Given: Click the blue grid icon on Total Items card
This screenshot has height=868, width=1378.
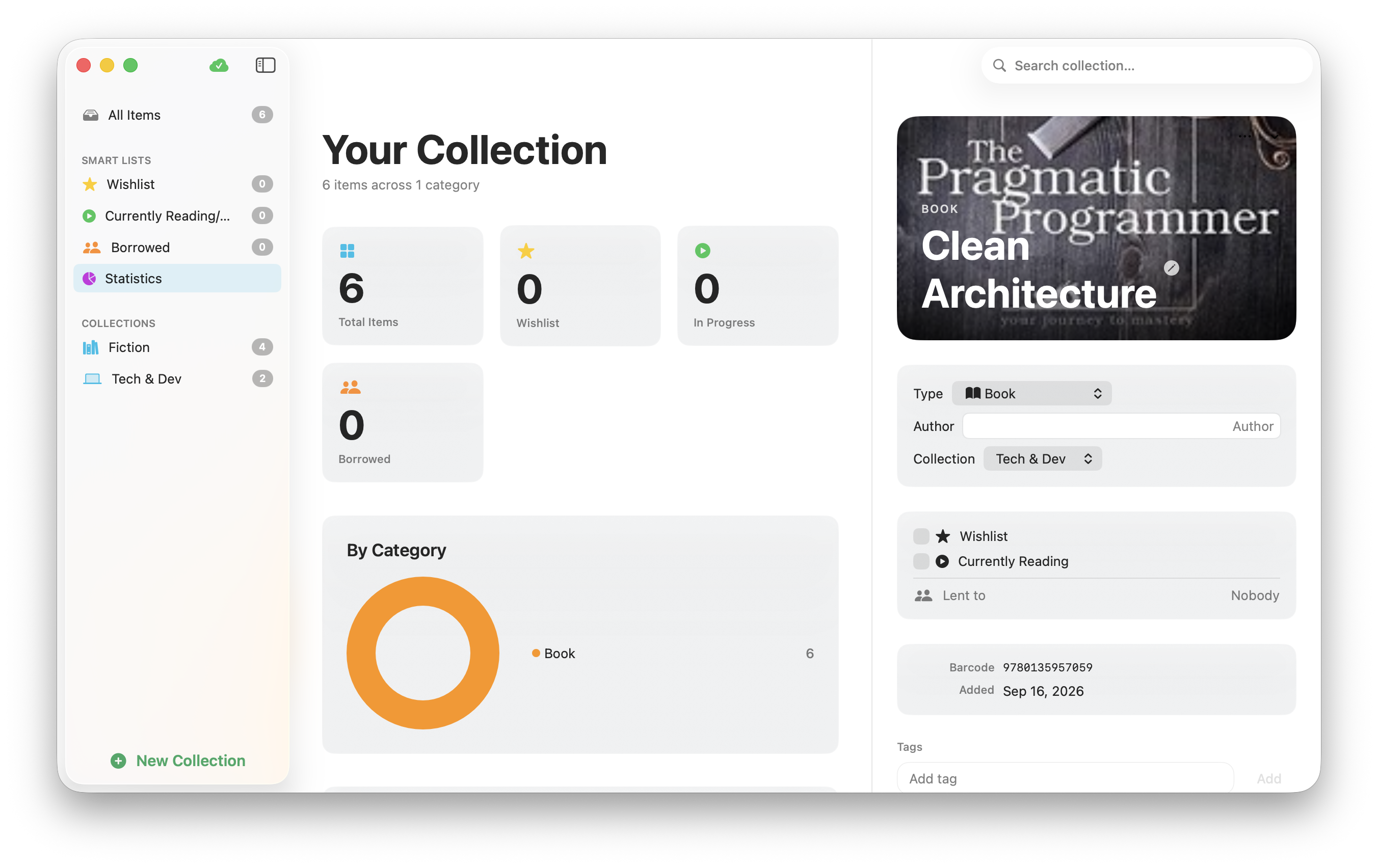Looking at the screenshot, I should 348,251.
